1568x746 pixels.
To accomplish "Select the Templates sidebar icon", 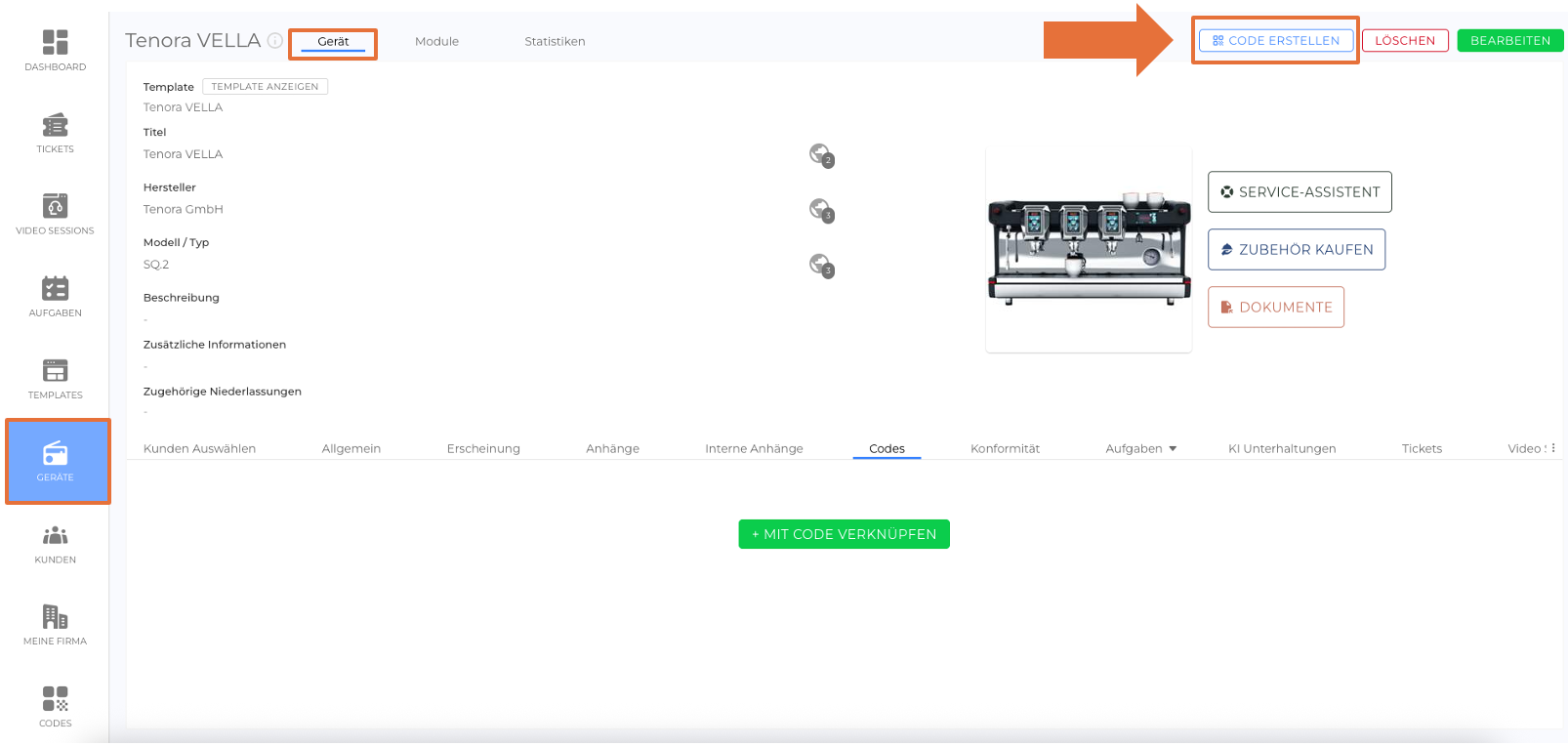I will click(x=55, y=371).
